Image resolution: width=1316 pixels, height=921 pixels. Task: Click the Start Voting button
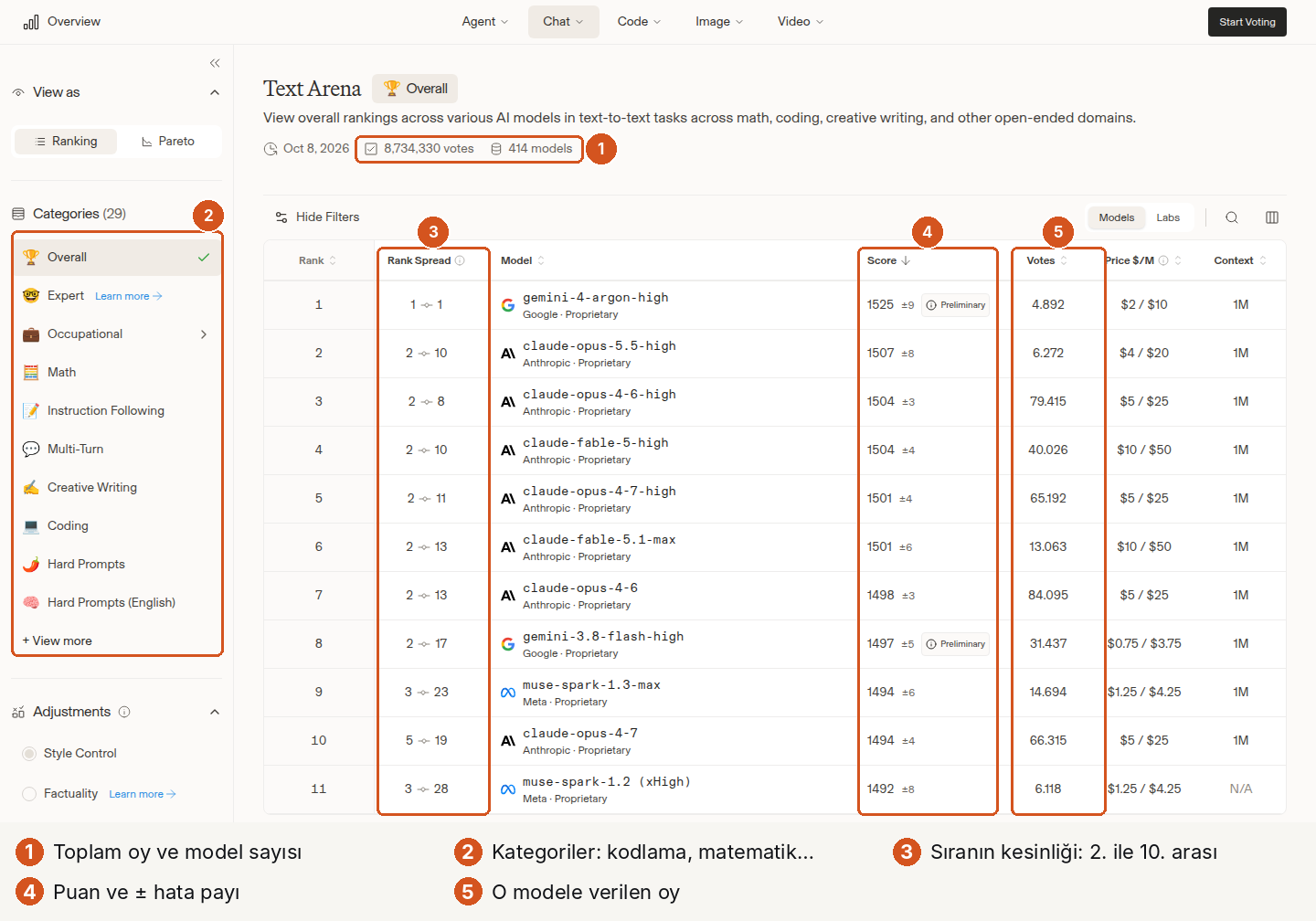1247,22
